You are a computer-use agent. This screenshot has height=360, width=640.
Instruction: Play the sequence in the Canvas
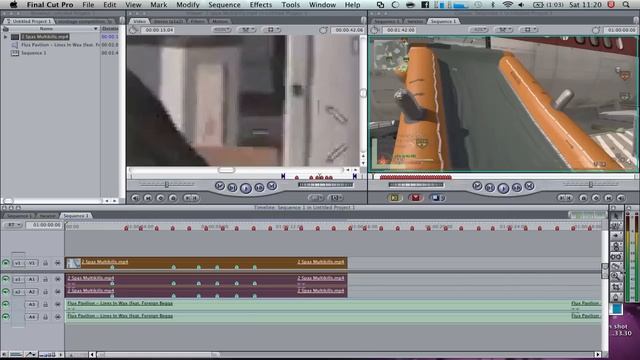click(x=503, y=188)
